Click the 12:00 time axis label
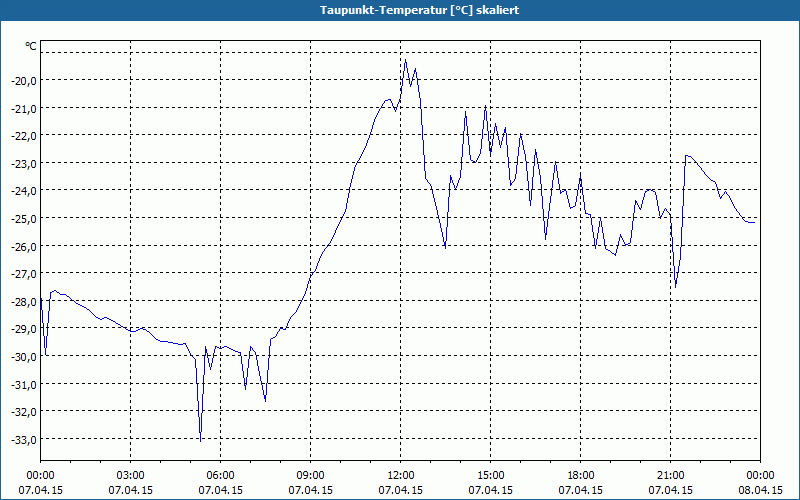 click(401, 476)
